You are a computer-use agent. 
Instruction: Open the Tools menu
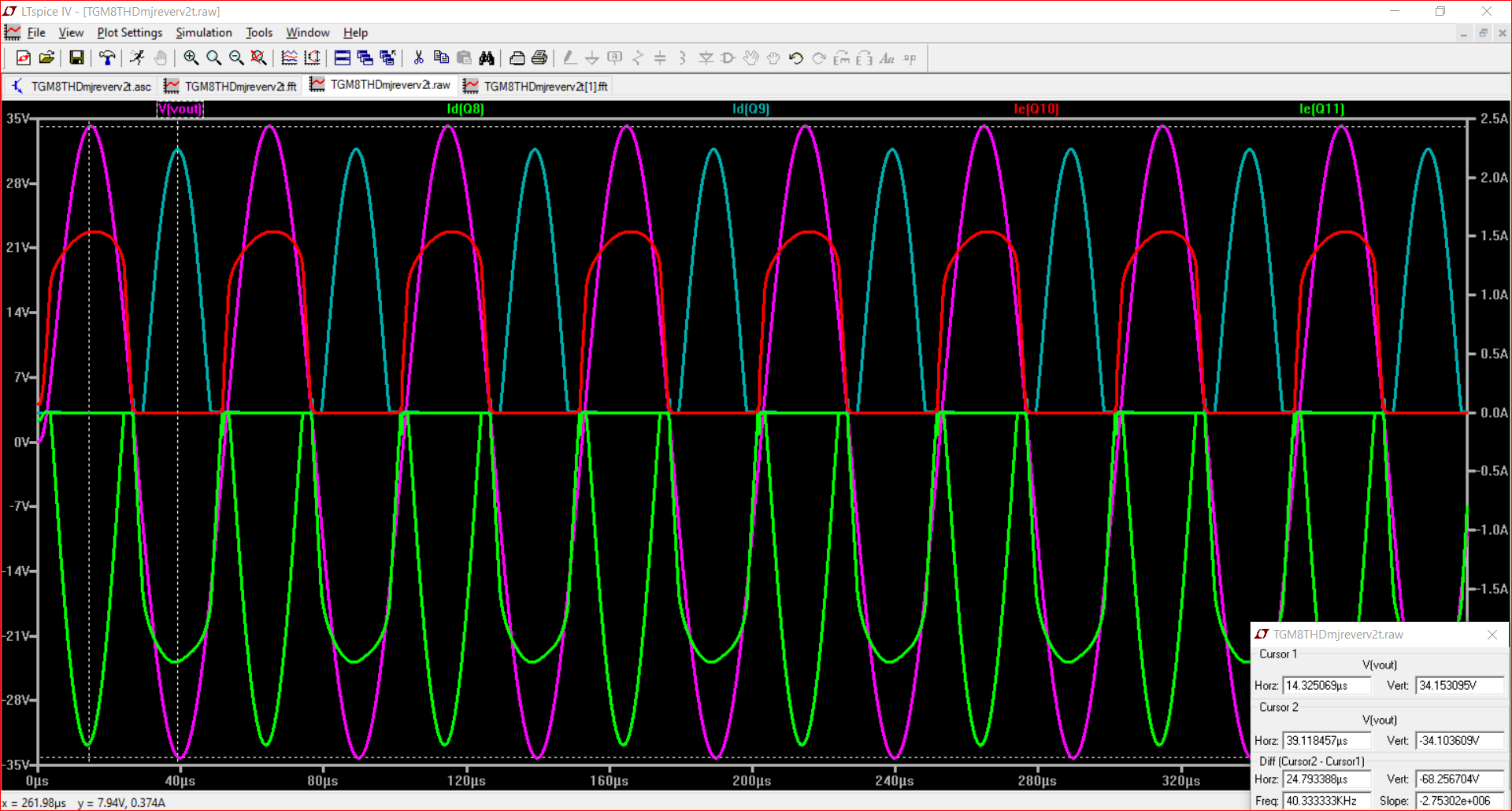(x=259, y=32)
